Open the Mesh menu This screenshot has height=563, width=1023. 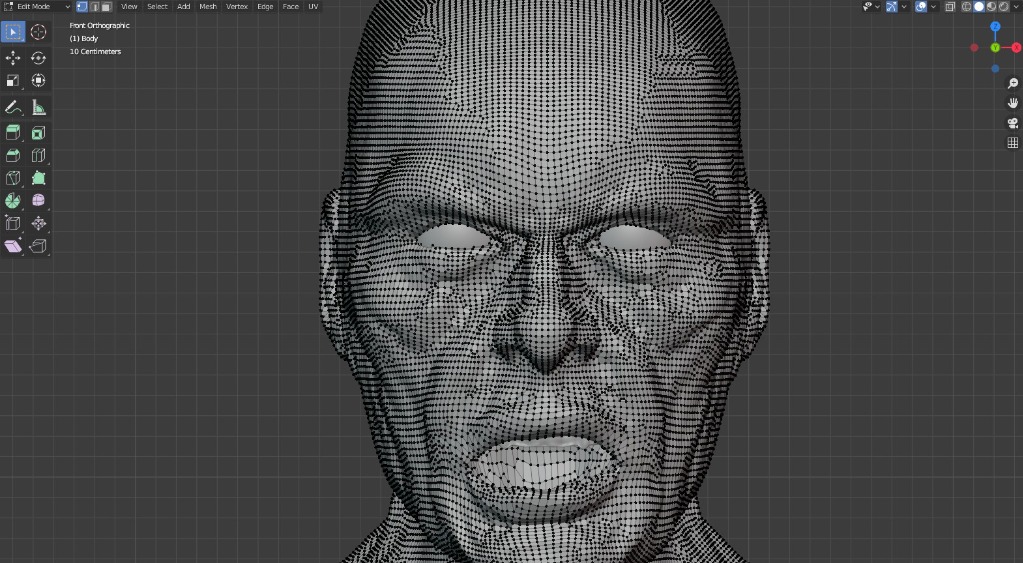pos(208,6)
